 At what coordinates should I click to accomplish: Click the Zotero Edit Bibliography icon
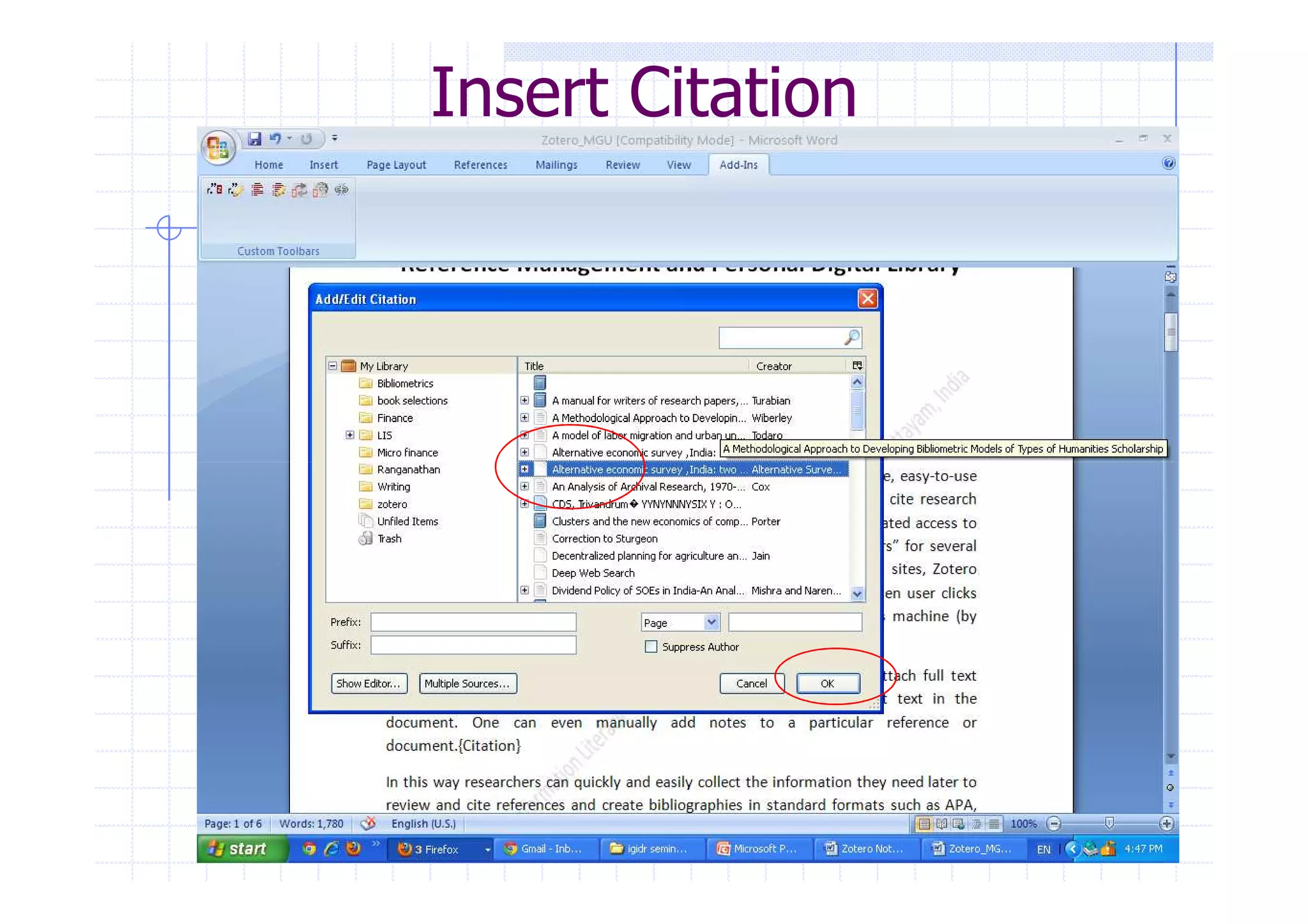pyautogui.click(x=278, y=190)
